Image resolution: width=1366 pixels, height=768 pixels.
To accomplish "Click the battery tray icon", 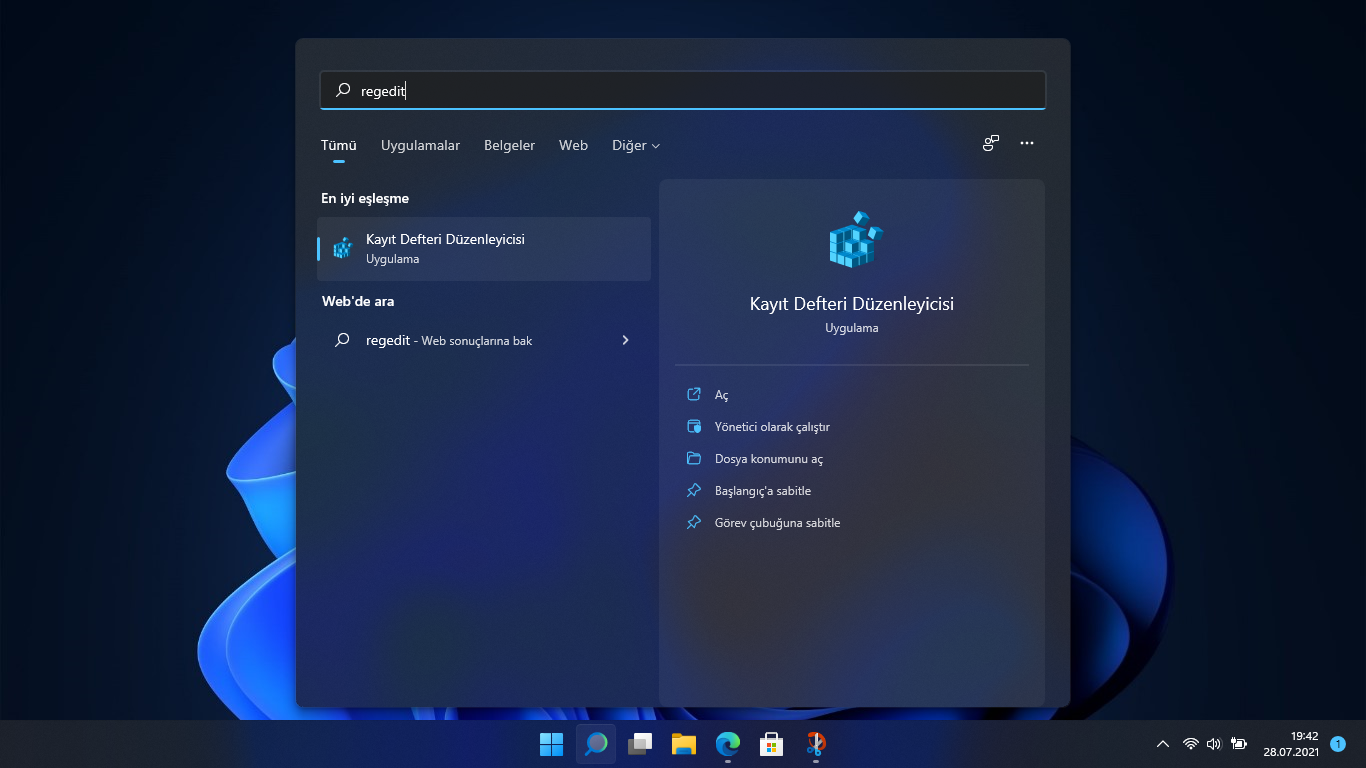I will click(1239, 744).
